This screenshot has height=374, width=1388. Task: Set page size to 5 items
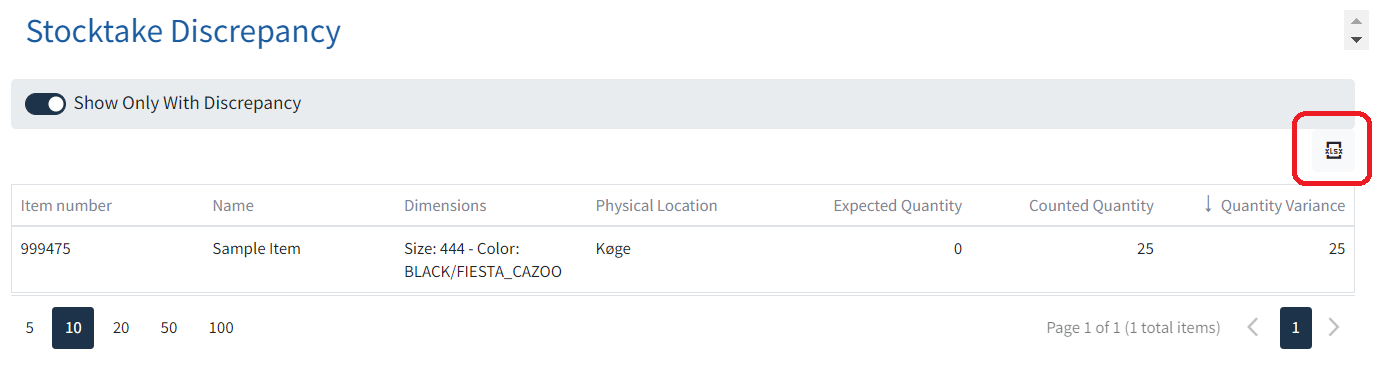point(30,328)
